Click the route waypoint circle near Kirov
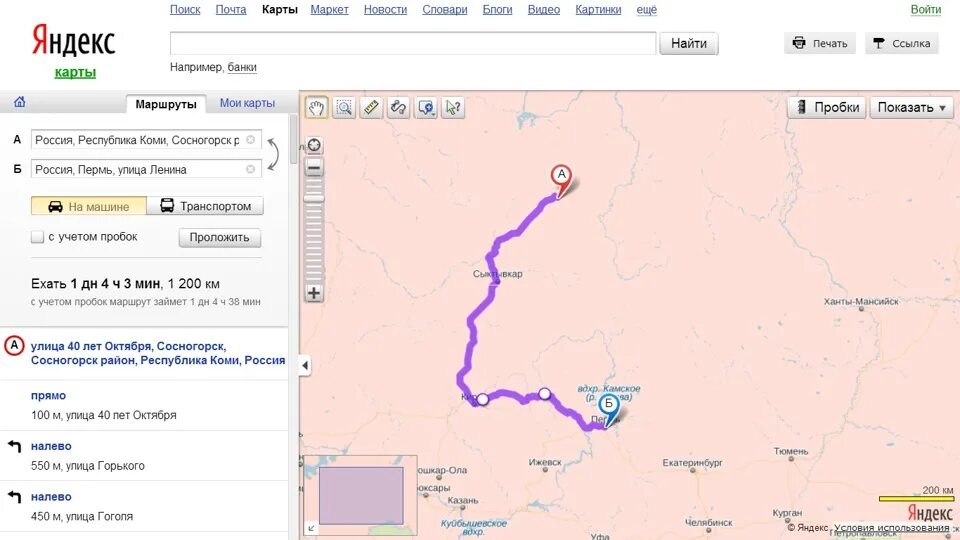The image size is (960, 540). pos(482,400)
